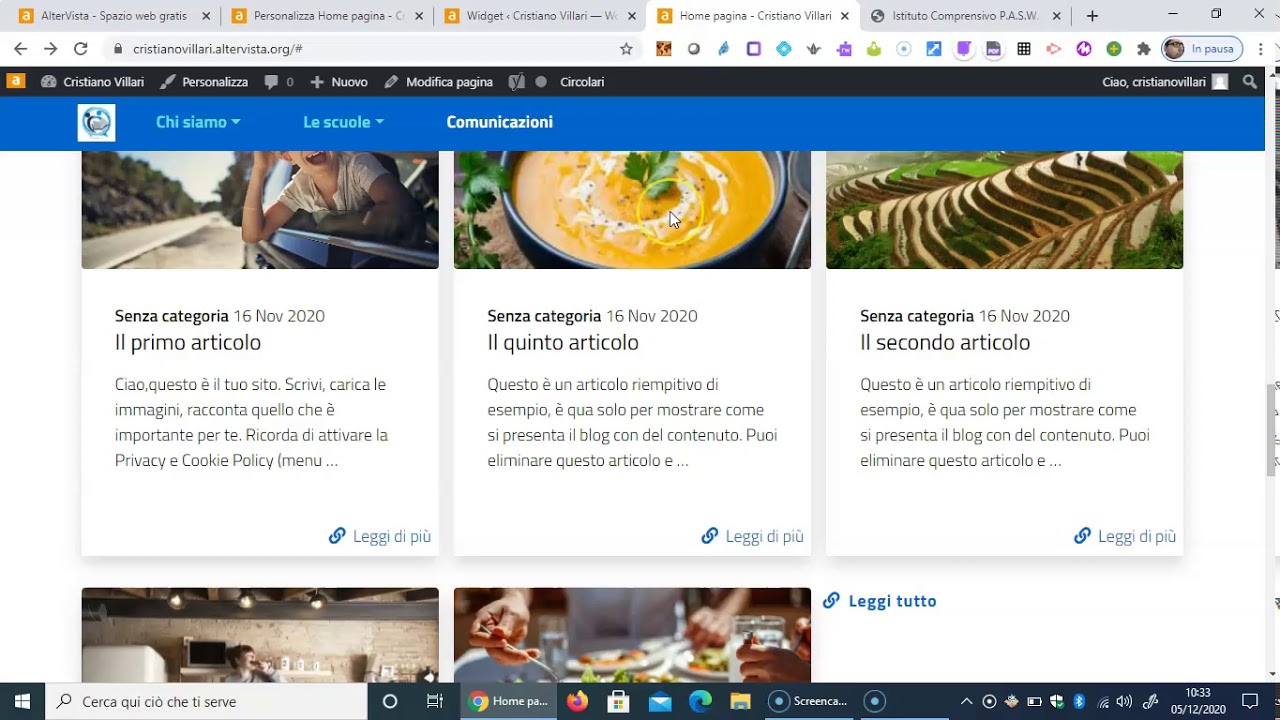The width and height of the screenshot is (1280, 720).
Task: Bookmark this page with the star icon
Action: pyautogui.click(x=626, y=49)
